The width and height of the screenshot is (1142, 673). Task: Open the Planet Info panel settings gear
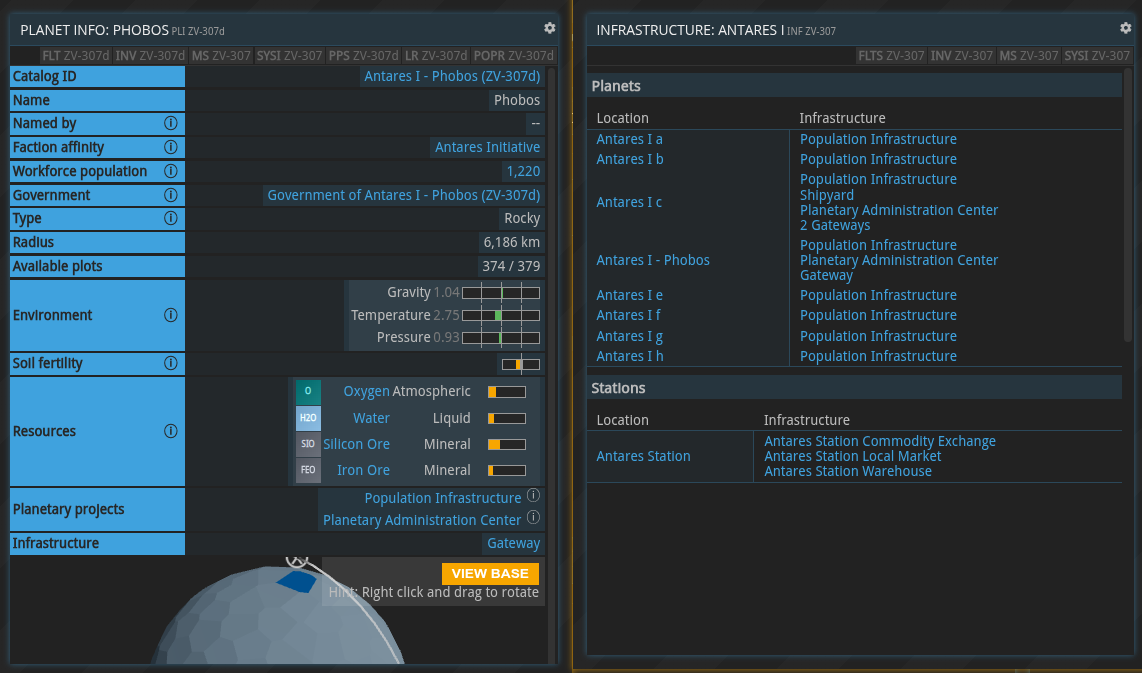[549, 28]
